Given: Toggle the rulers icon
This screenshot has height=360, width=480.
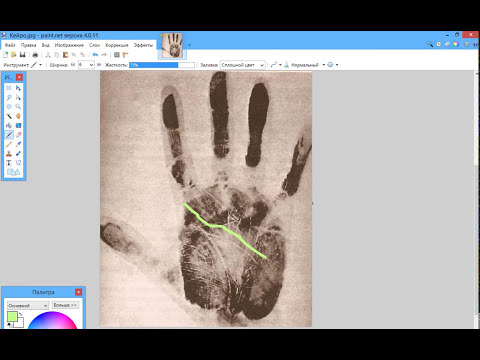Looking at the screenshot, I should 125,55.
